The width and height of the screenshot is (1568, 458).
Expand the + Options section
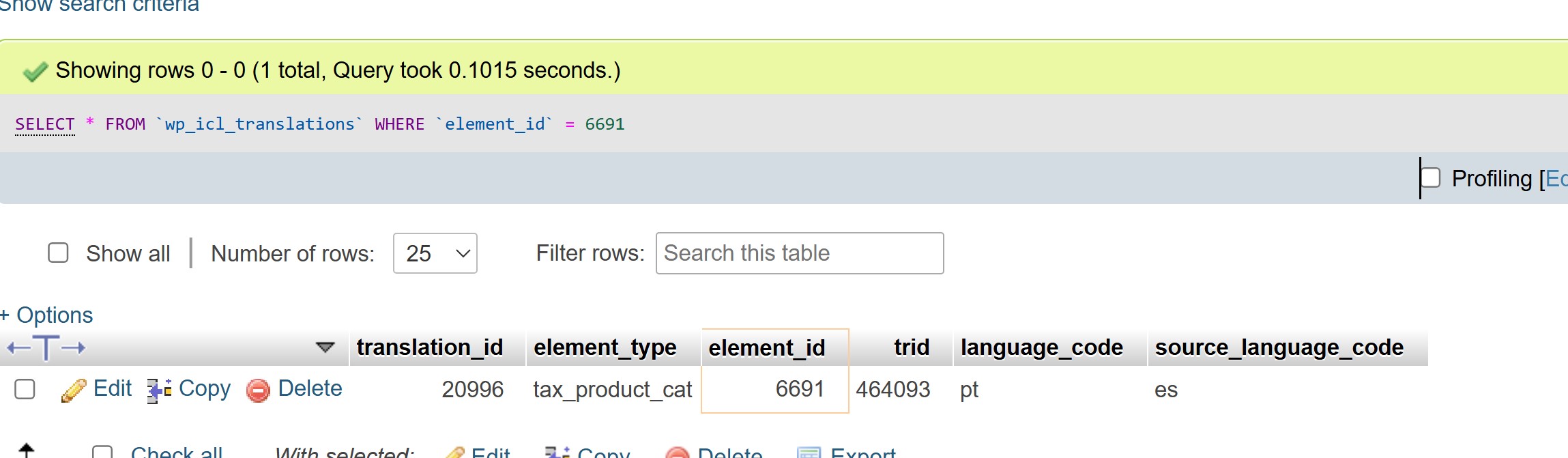pos(46,315)
